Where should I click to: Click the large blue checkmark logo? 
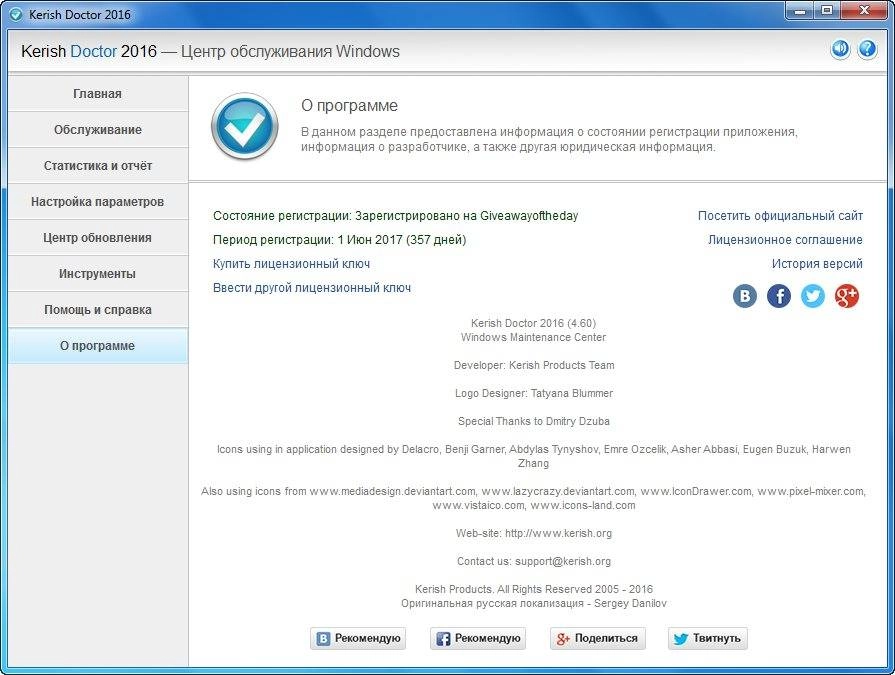[245, 127]
